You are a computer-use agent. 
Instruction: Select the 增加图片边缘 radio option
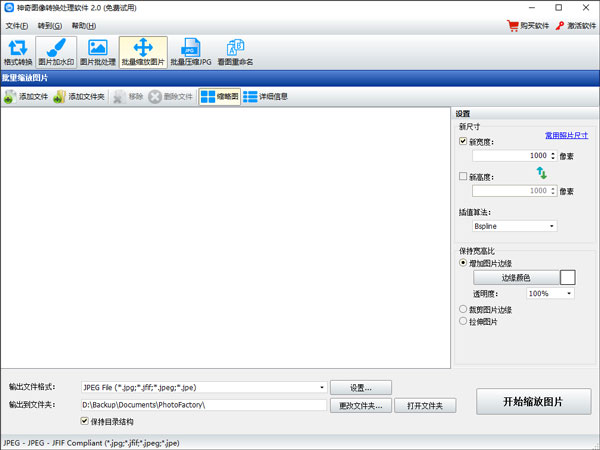pyautogui.click(x=463, y=263)
